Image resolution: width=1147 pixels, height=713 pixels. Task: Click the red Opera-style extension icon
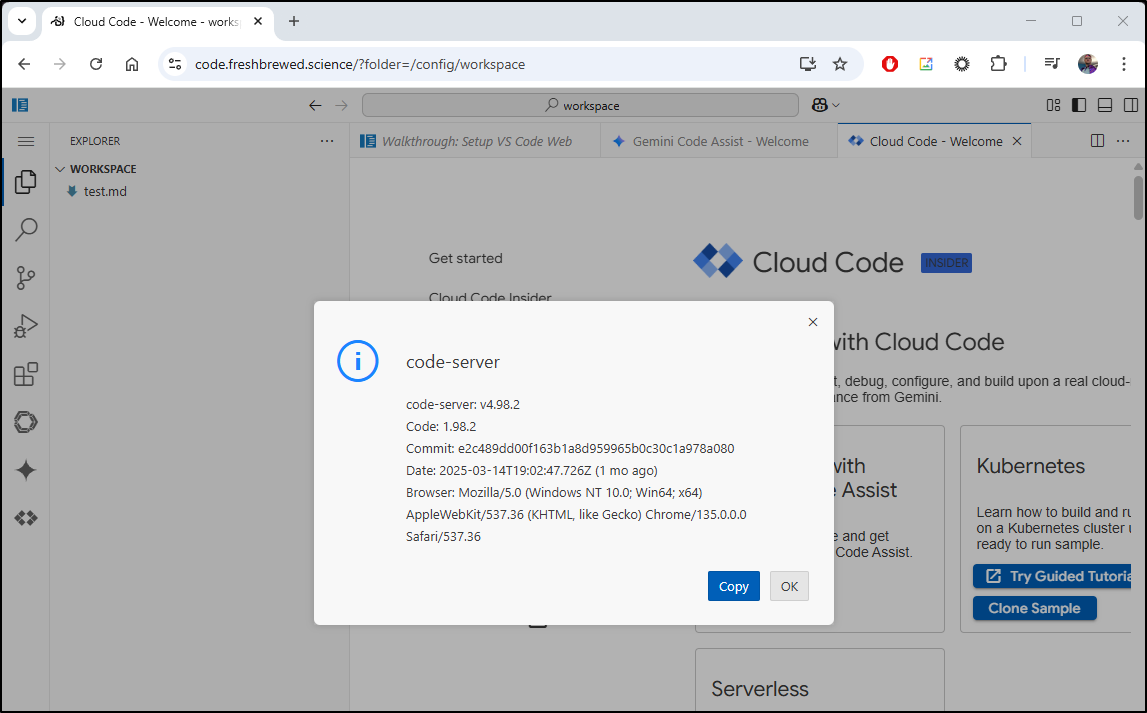(x=890, y=64)
